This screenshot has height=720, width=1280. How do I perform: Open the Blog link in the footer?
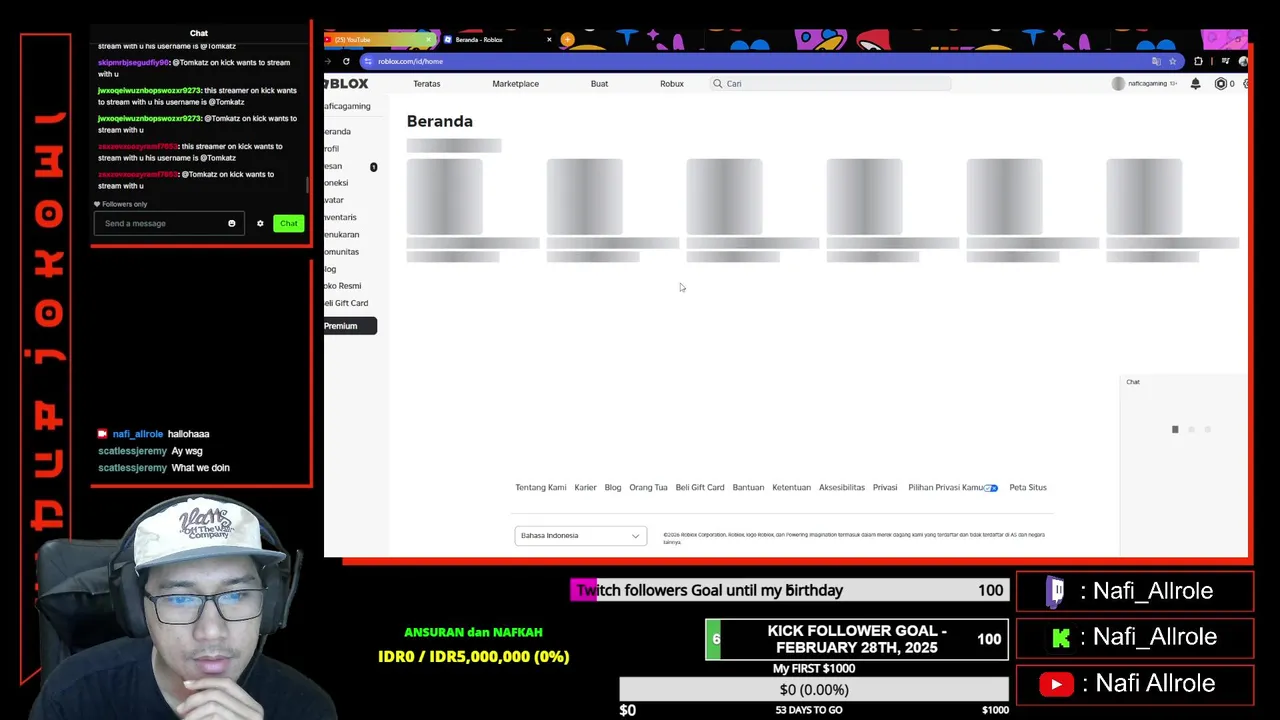613,488
